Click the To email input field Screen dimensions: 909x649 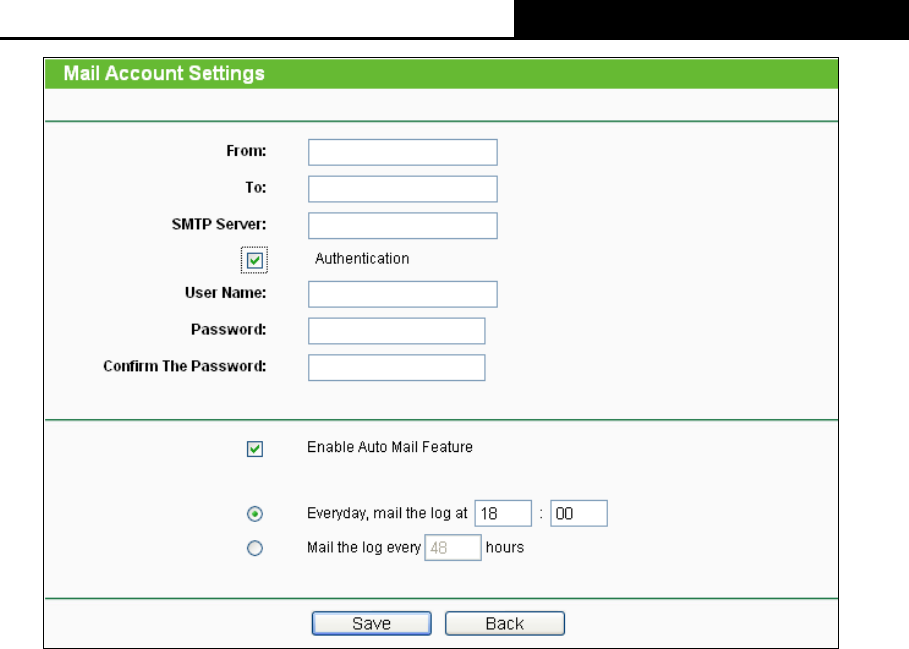pyautogui.click(x=402, y=189)
